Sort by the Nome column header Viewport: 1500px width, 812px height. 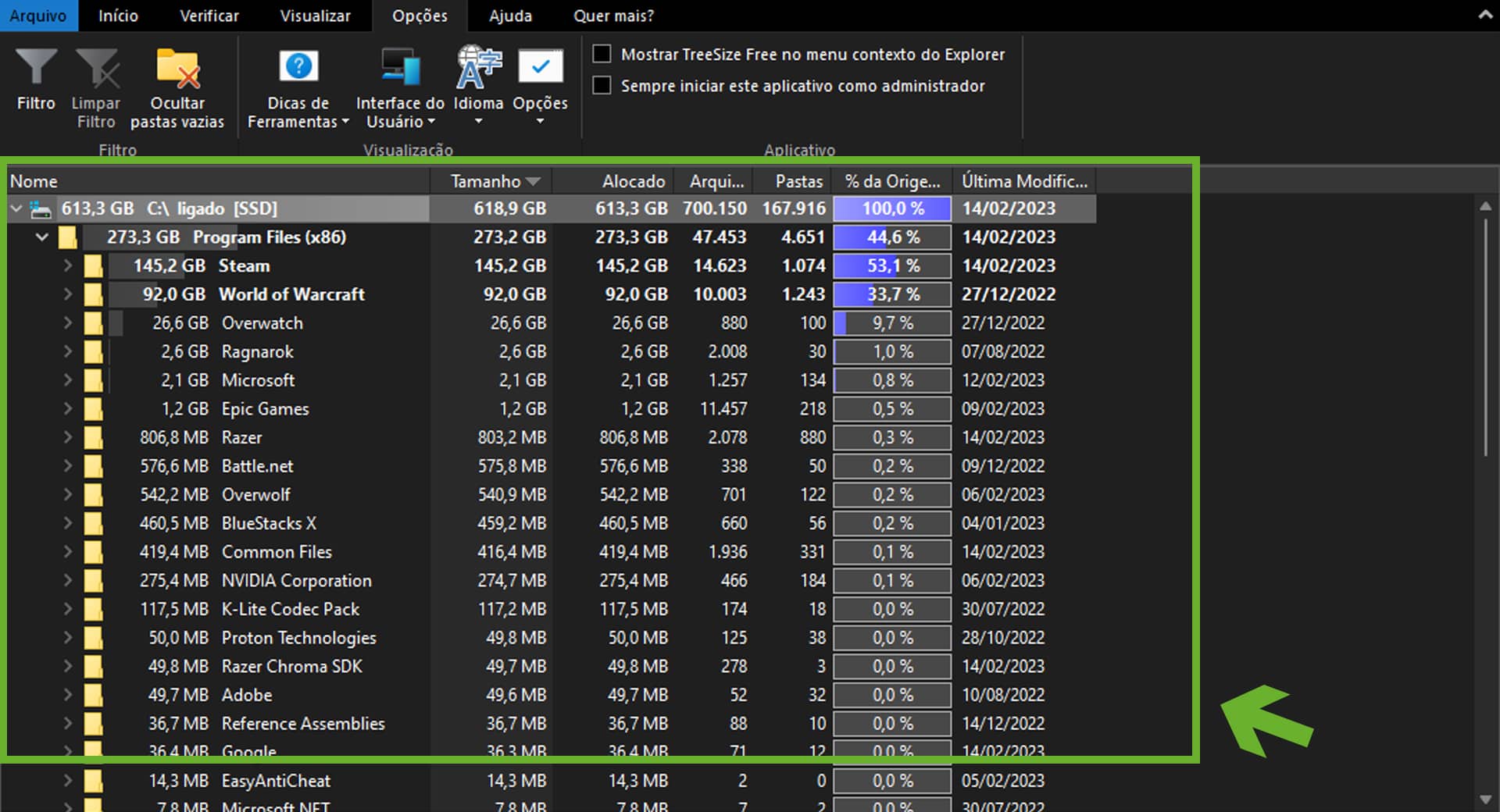click(219, 181)
